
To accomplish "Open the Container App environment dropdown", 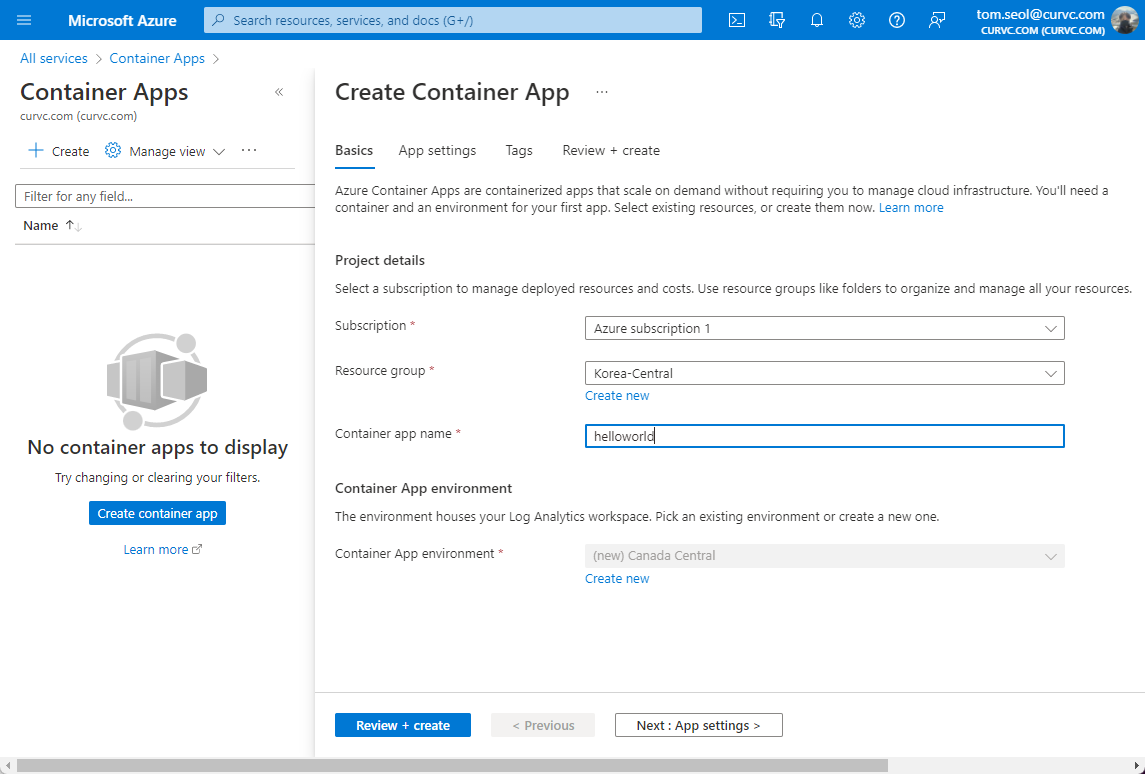I will pos(824,556).
